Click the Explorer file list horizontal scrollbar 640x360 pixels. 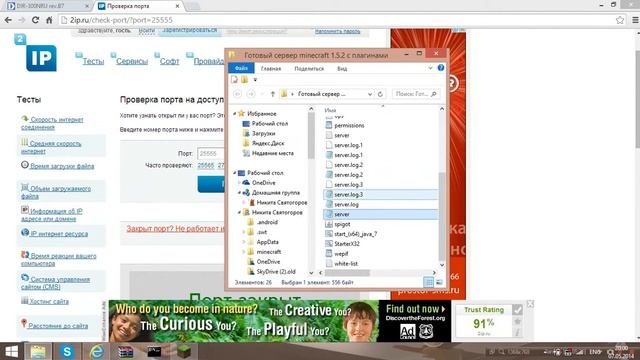point(347,273)
